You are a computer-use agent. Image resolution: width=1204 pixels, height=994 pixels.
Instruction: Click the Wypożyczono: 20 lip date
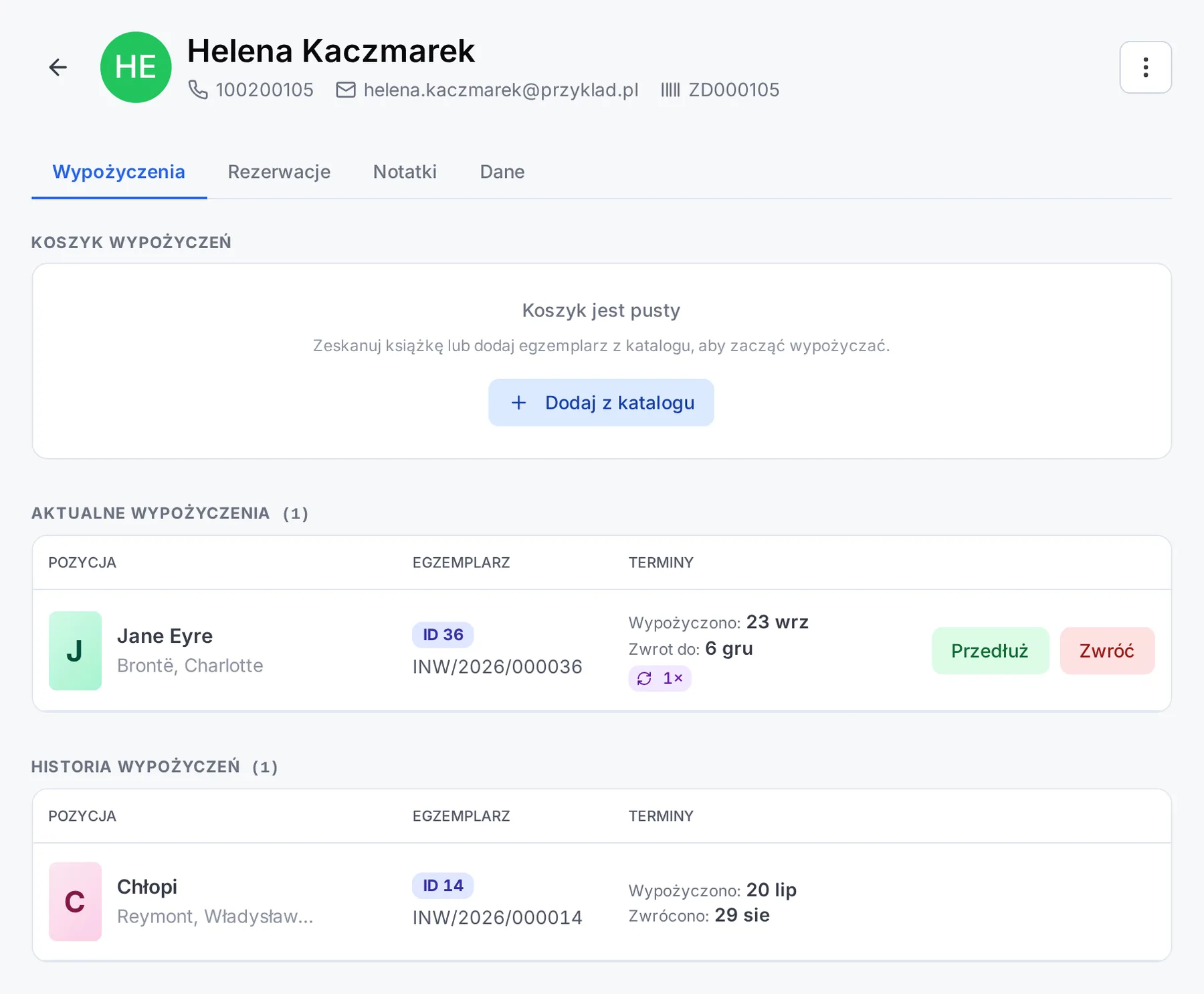click(712, 890)
